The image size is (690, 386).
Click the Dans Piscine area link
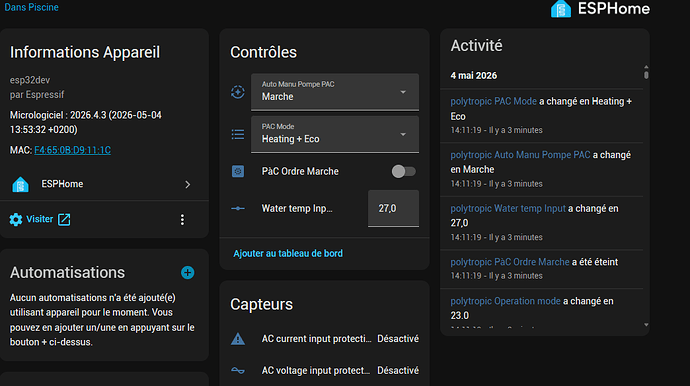point(31,7)
